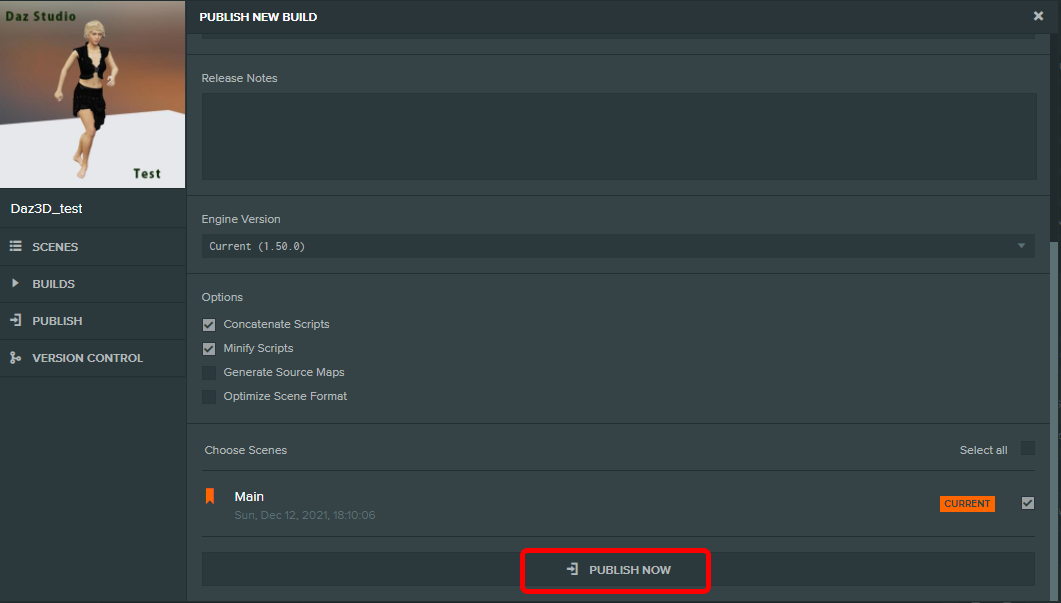Tick the Select all scenes checkbox
Screen dimensions: 1061x603
pos(1028,448)
